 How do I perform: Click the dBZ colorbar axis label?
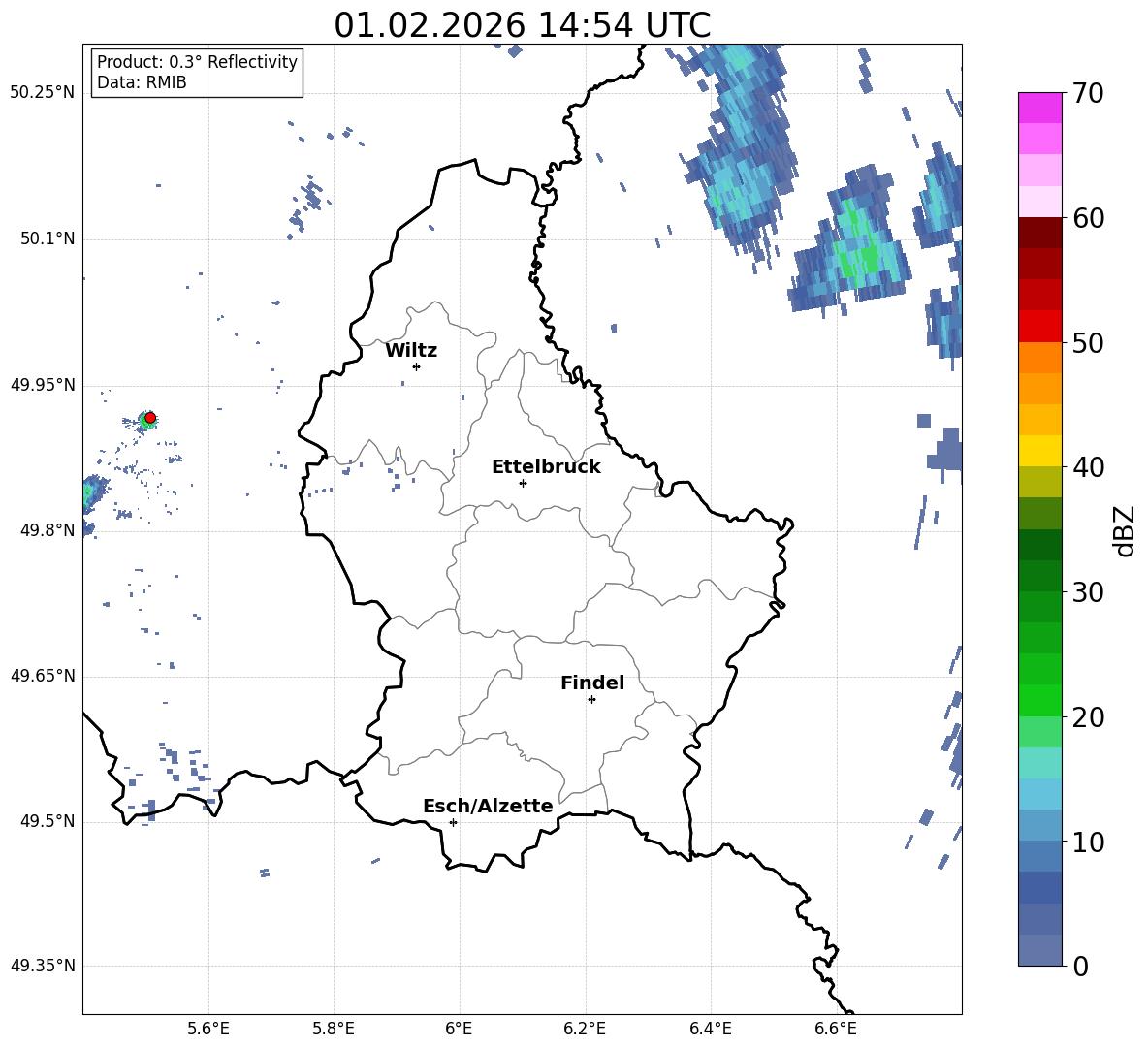[1125, 530]
